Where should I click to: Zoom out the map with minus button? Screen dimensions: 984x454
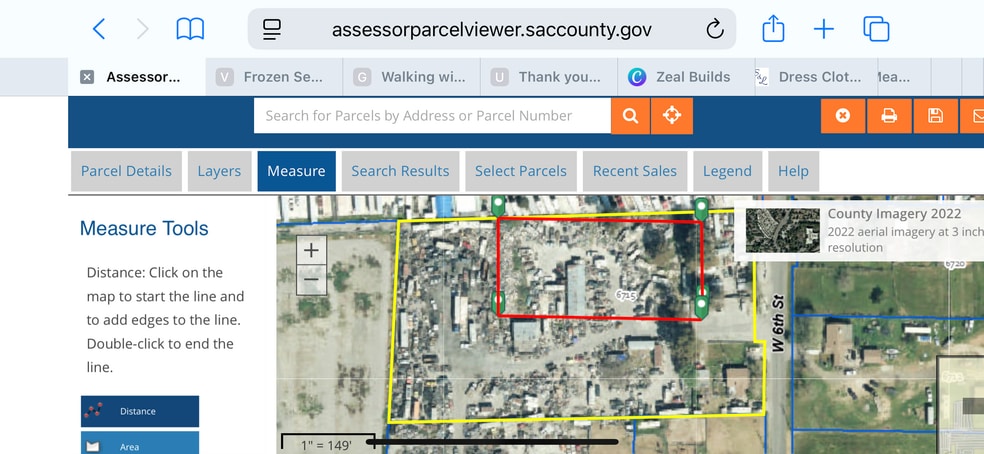(x=312, y=280)
